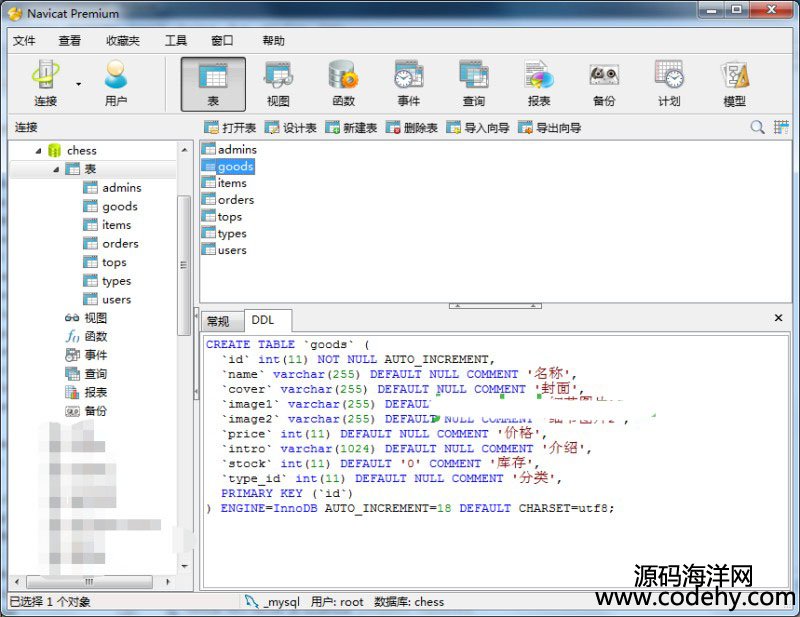Select the orders table in object list

click(x=235, y=200)
